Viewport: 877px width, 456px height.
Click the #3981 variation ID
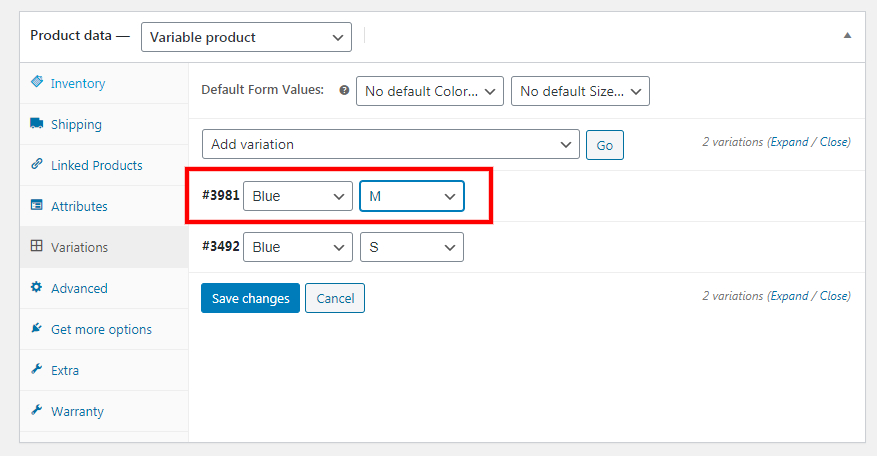coord(220,195)
